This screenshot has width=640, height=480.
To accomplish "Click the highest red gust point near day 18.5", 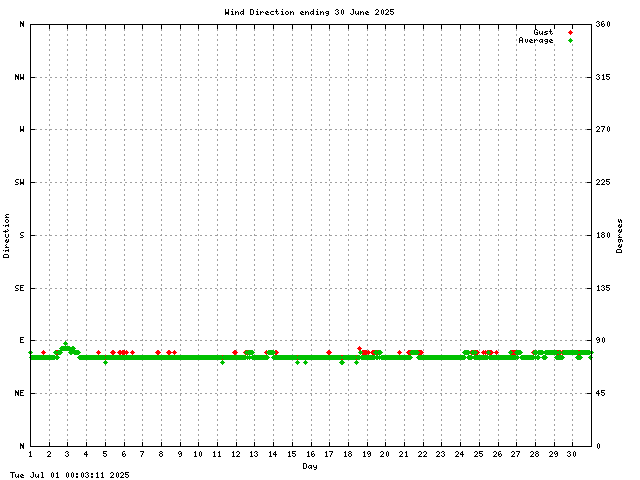I will 359,349.
